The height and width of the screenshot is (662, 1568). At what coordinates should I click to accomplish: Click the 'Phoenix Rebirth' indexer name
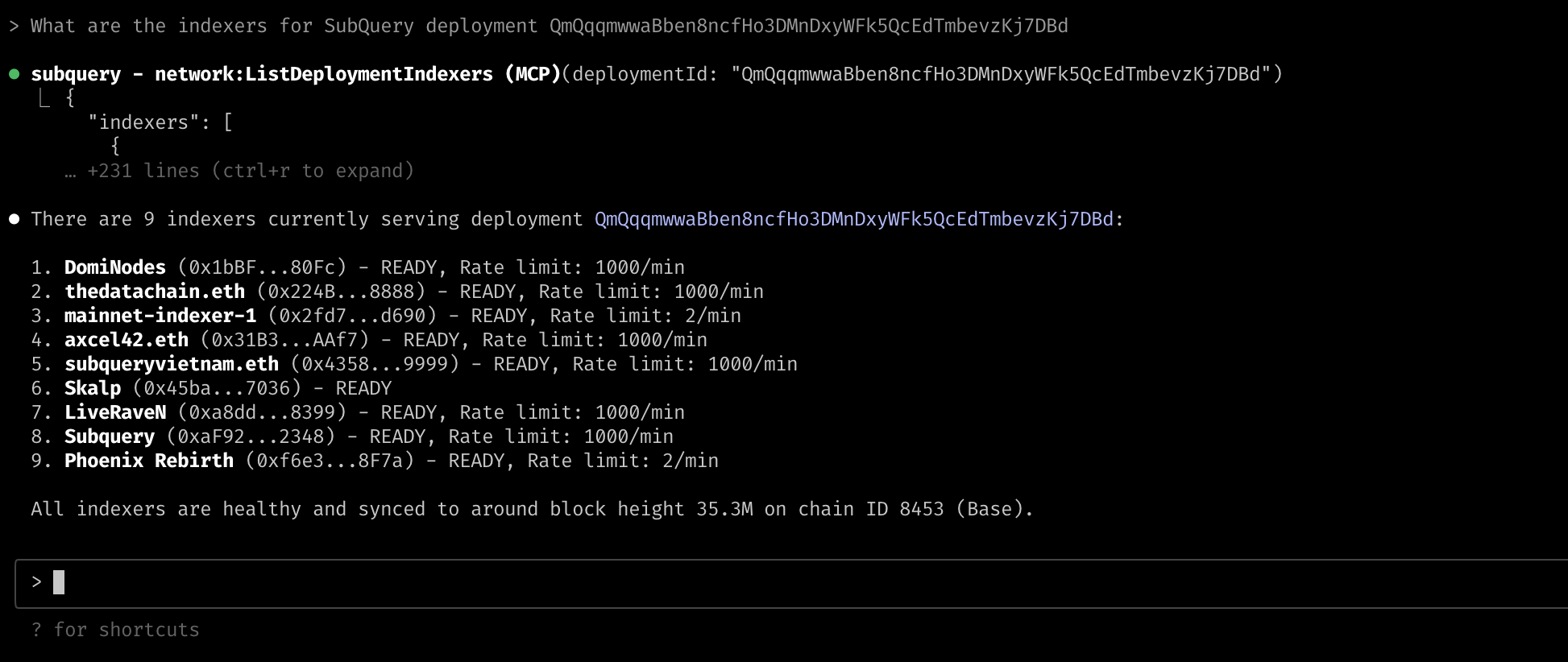coord(149,461)
